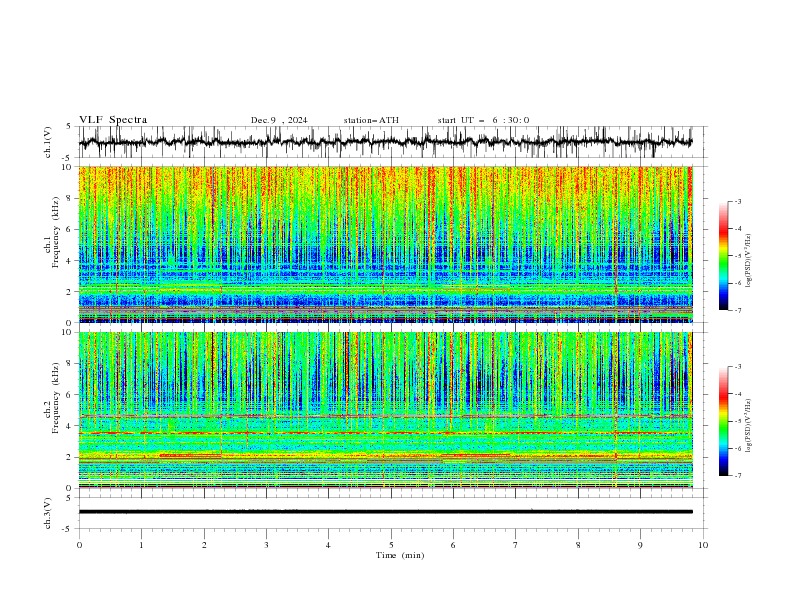Viewport: 792px width, 612px height.
Task: Click the ch.2 colorbar "-4" tick label
Action: tap(738, 394)
